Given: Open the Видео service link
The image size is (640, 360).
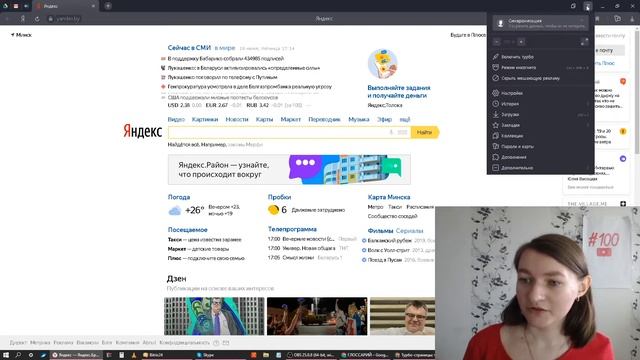Looking at the screenshot, I should (176, 119).
